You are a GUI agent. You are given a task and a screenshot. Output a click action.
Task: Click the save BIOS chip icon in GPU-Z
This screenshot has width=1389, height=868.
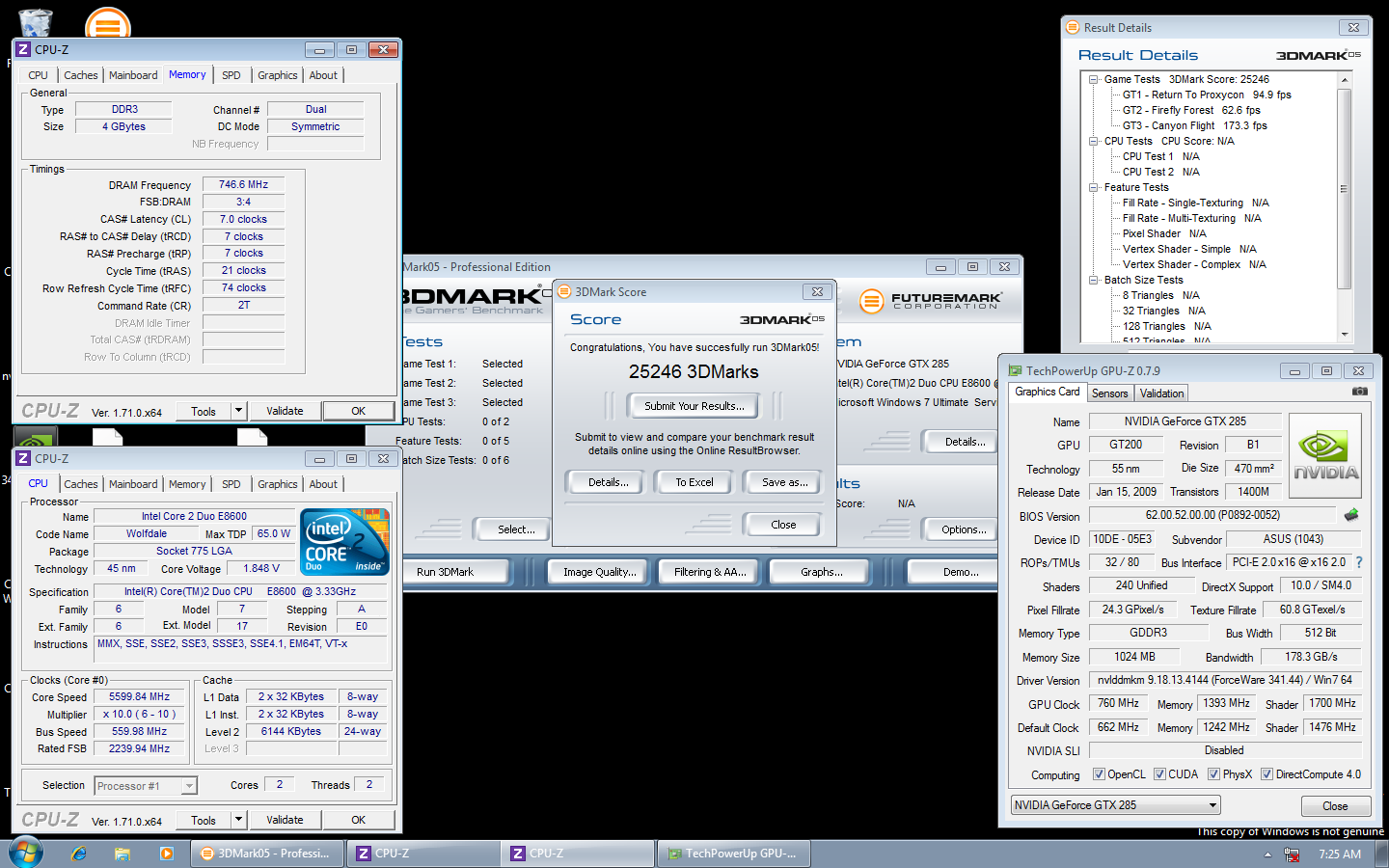(x=1351, y=515)
